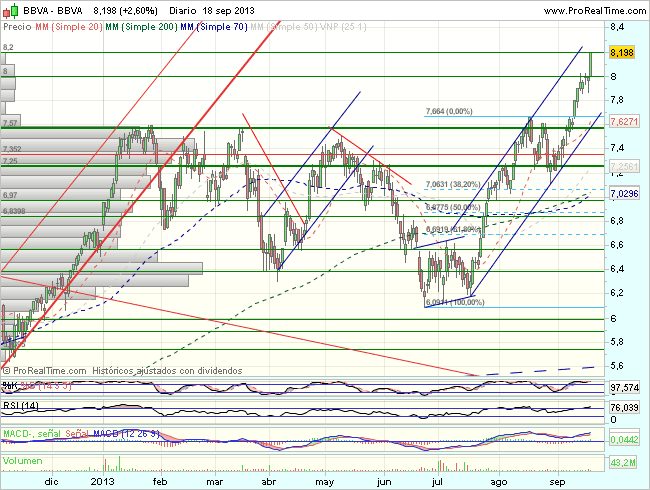Click the 18 sep 2013 date label

(x=228, y=11)
